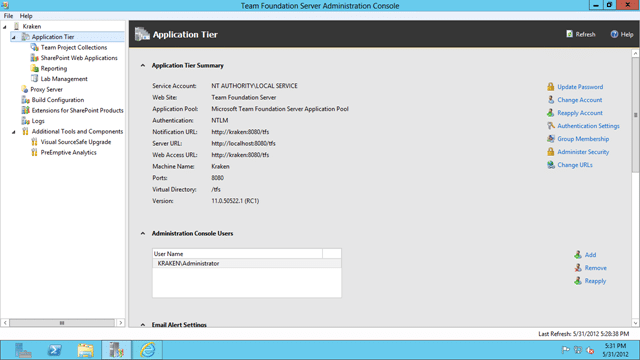Open Server Manager from the taskbar

[x=23, y=350]
